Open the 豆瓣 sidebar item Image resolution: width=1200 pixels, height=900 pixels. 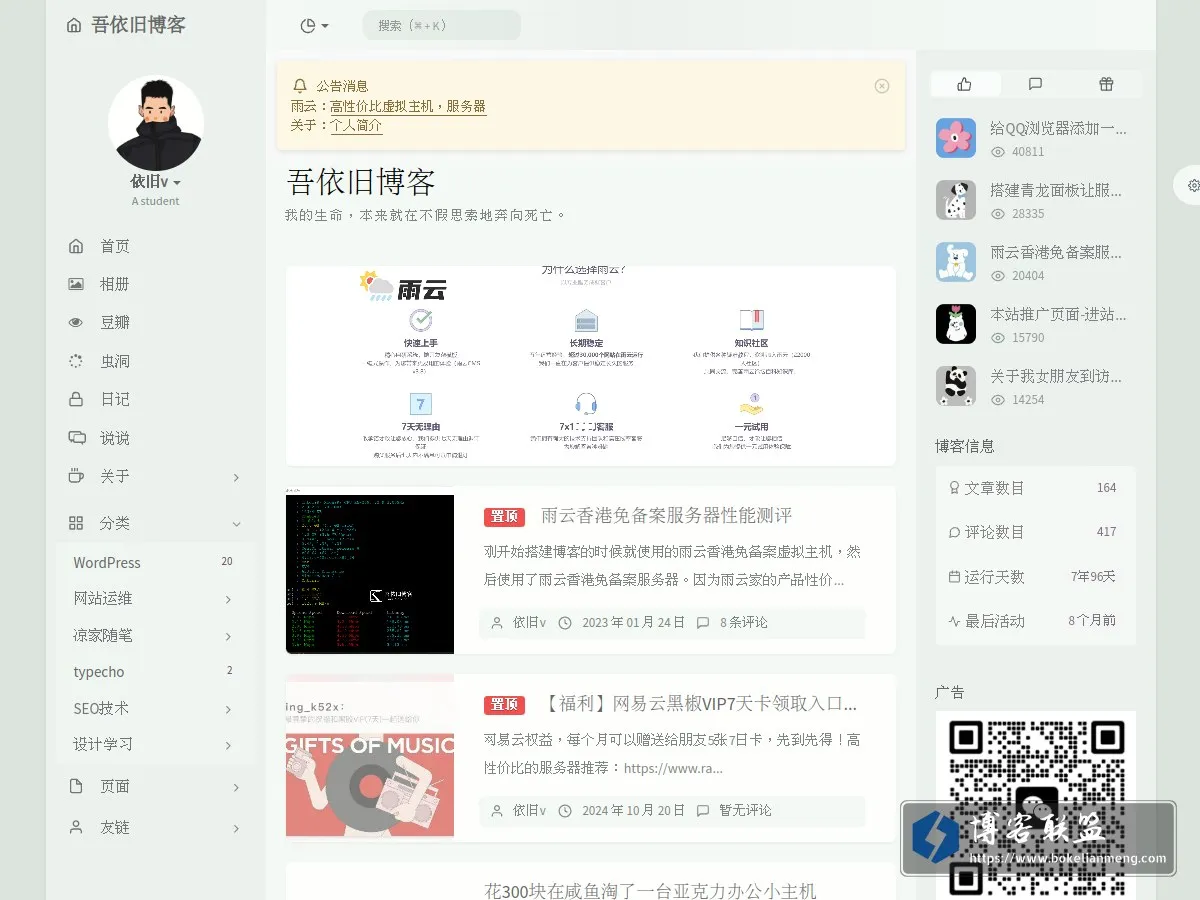coord(115,322)
